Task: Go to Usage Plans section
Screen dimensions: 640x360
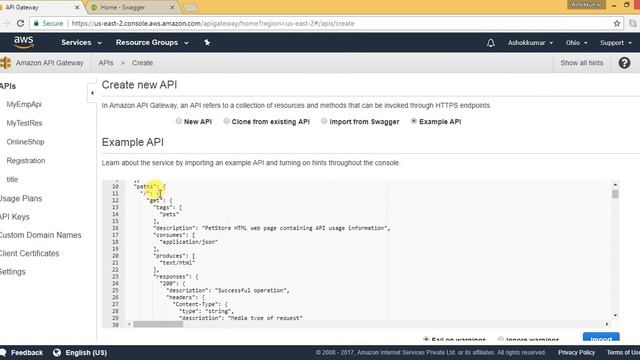Action: (21, 199)
